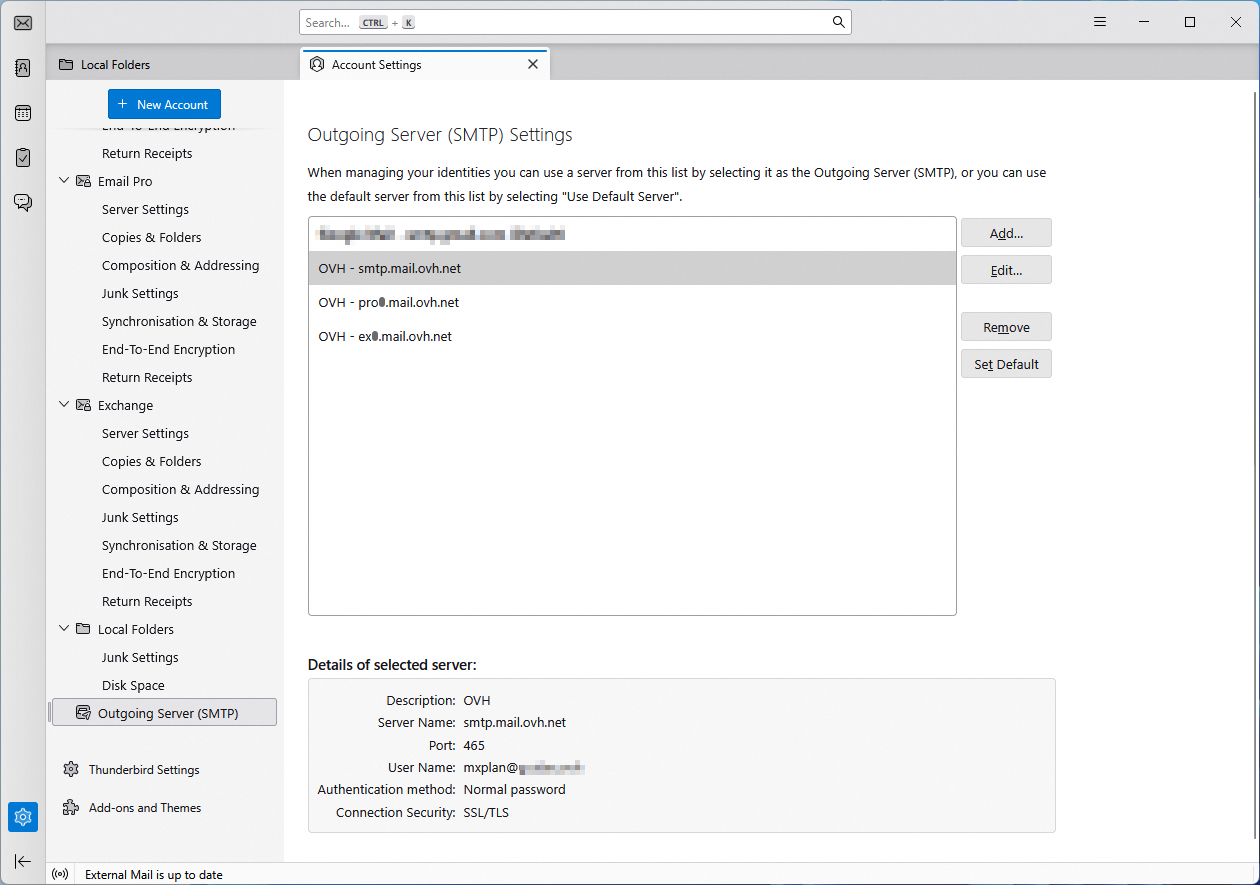Viewport: 1260px width, 885px height.
Task: Open the Address Book icon
Action: click(x=22, y=68)
